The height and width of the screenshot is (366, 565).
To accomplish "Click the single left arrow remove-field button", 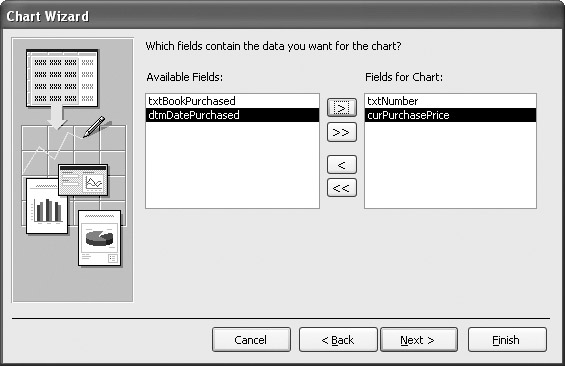I will (x=342, y=165).
